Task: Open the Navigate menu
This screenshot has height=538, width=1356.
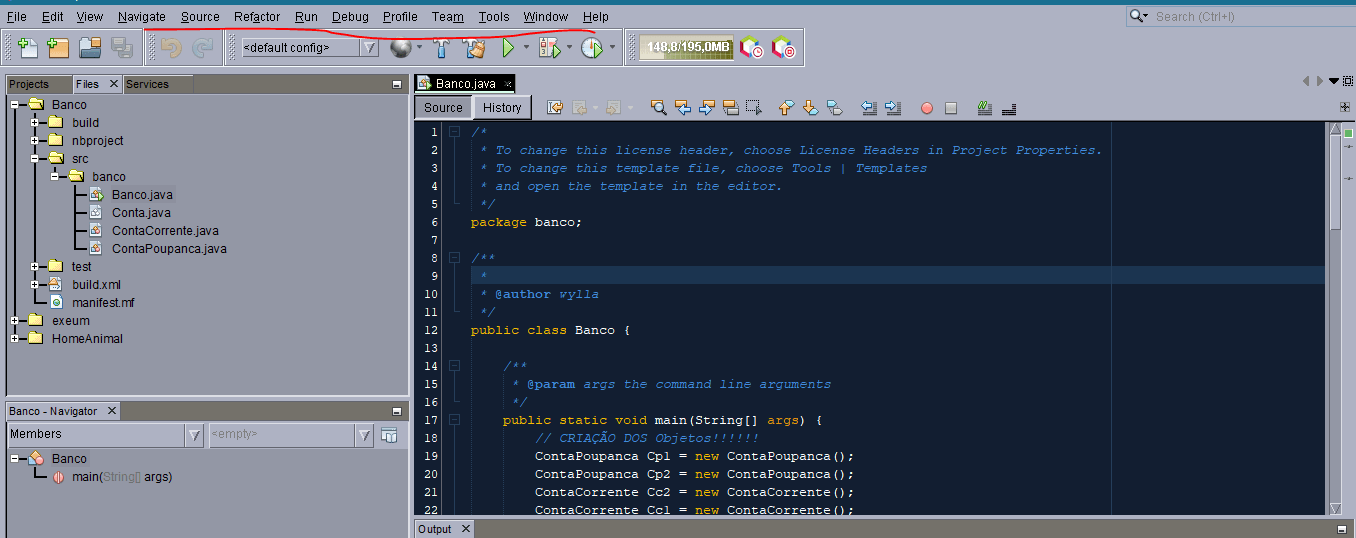Action: (142, 16)
